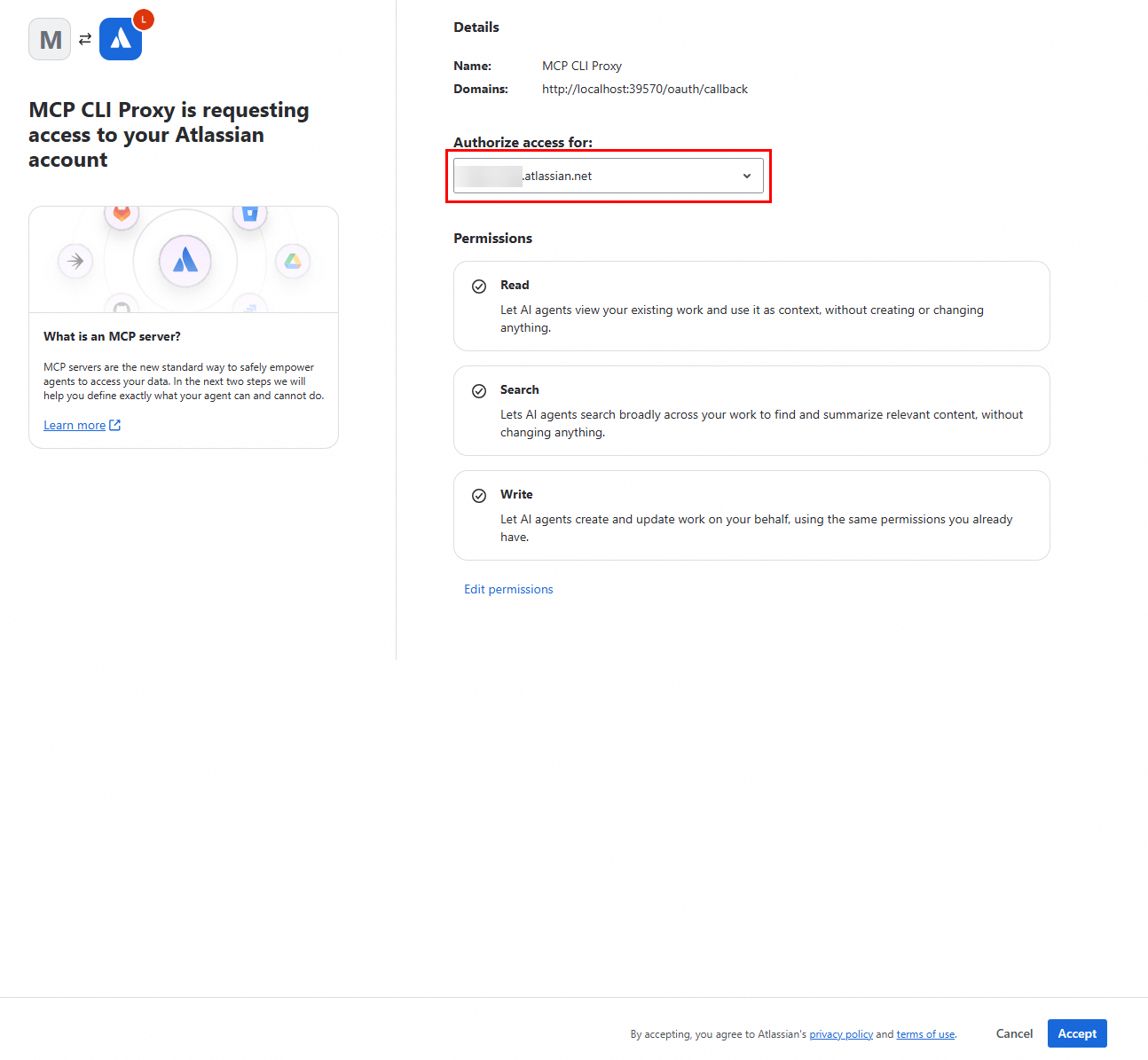Open the atlassian.net site dropdown
The height and width of the screenshot is (1060, 1148).
click(609, 176)
